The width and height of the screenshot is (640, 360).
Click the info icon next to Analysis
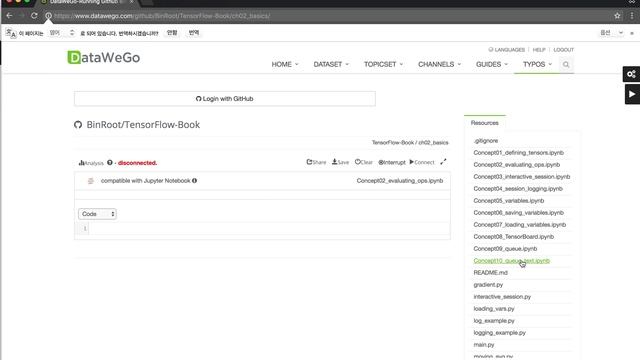(110, 162)
